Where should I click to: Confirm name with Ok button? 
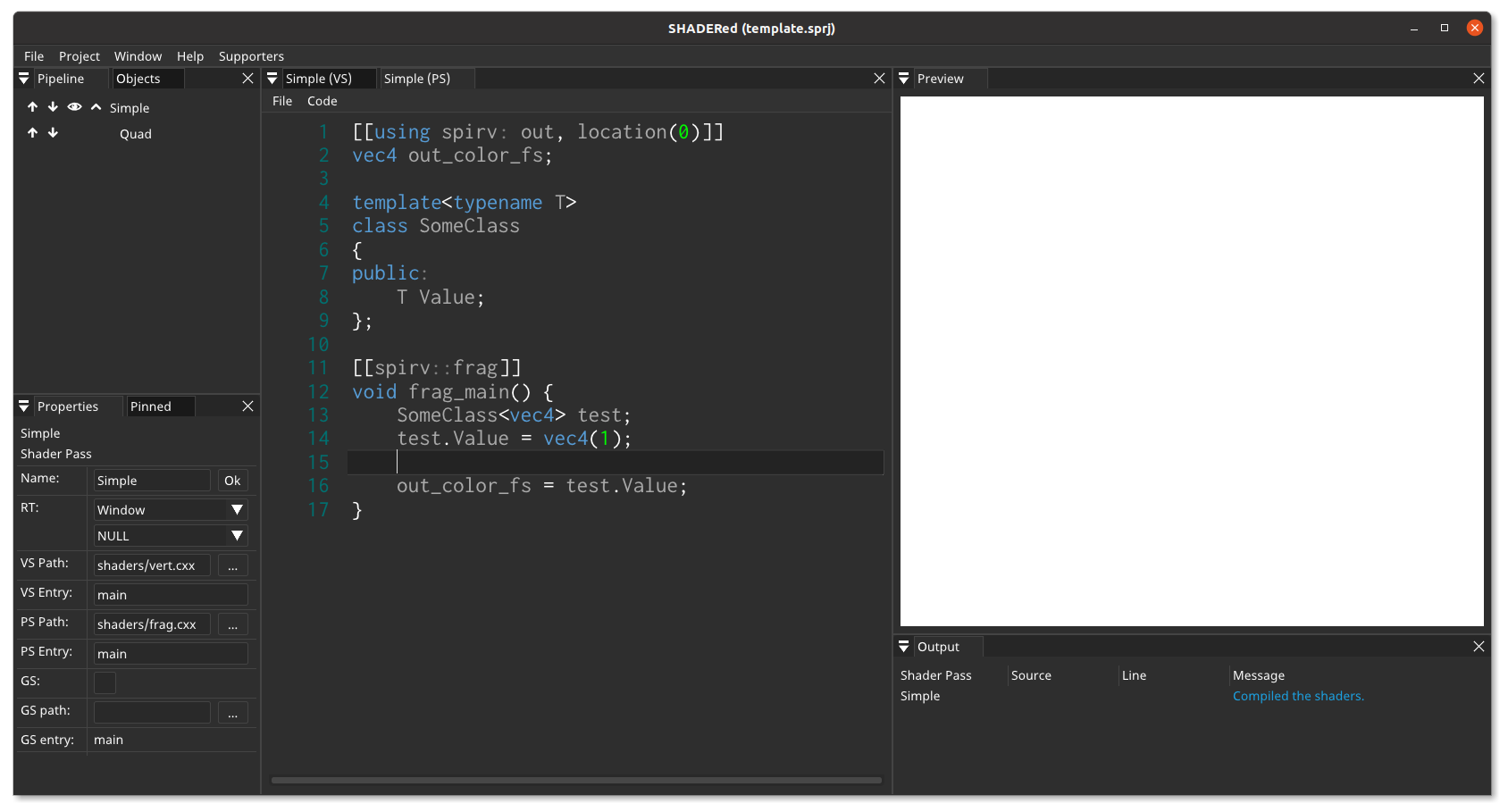pos(232,481)
